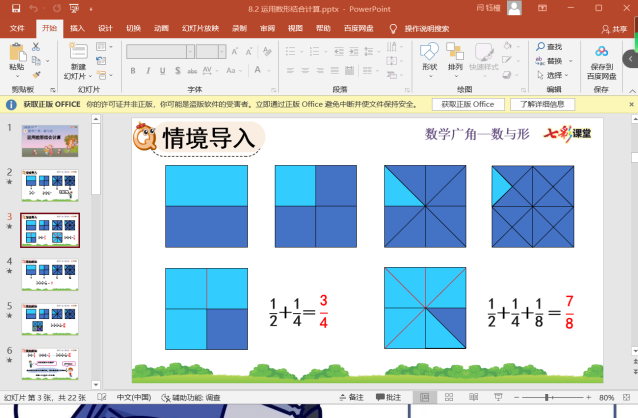Open the Select (选择) dropdown
The height and width of the screenshot is (418, 638).
point(554,75)
